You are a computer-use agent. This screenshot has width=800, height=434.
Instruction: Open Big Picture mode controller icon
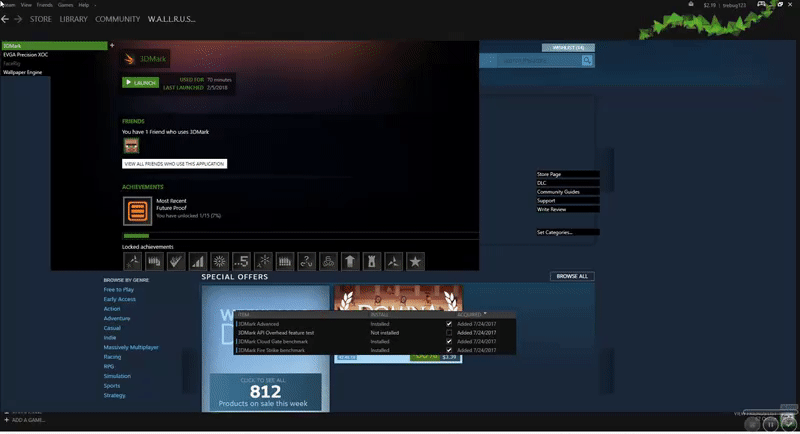pyautogui.click(x=761, y=4)
